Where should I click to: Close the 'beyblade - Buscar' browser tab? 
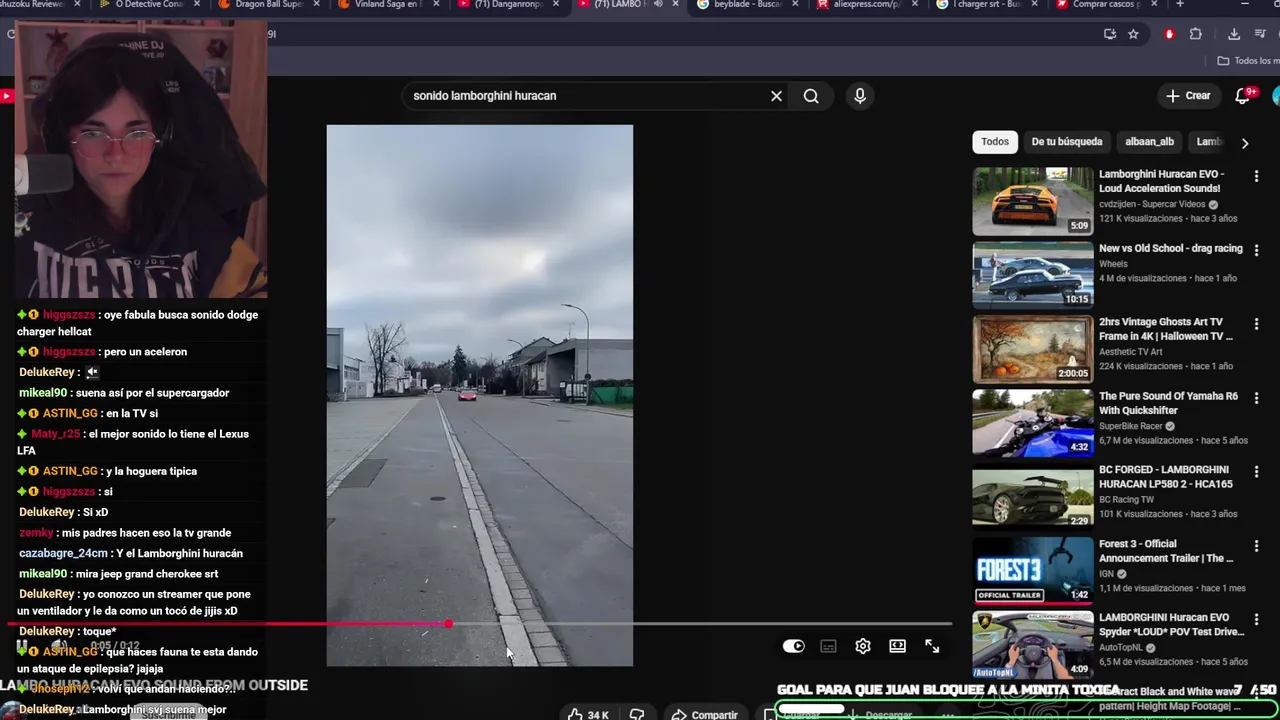796,5
